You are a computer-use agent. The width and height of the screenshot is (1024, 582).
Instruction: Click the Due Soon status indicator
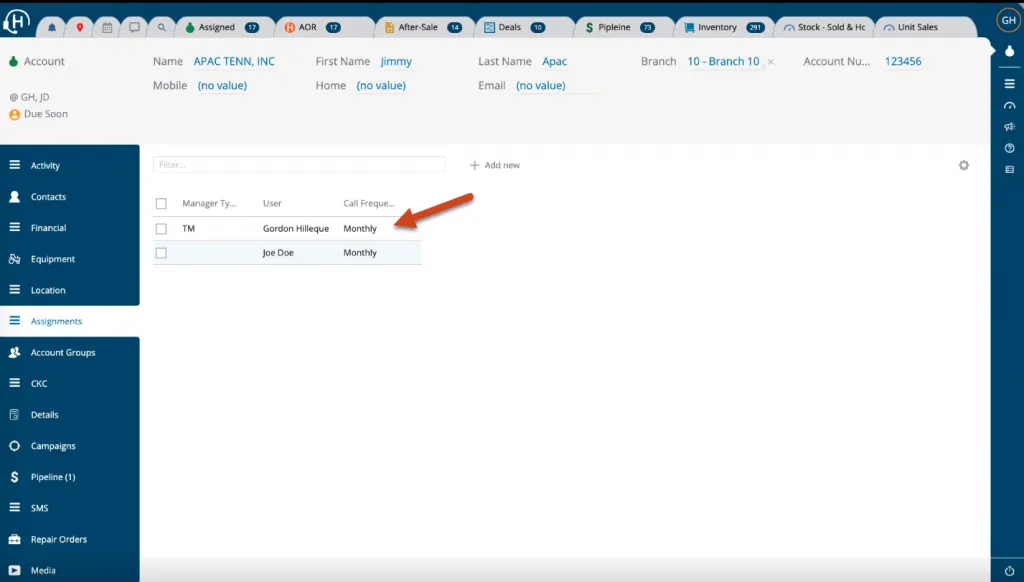click(39, 114)
